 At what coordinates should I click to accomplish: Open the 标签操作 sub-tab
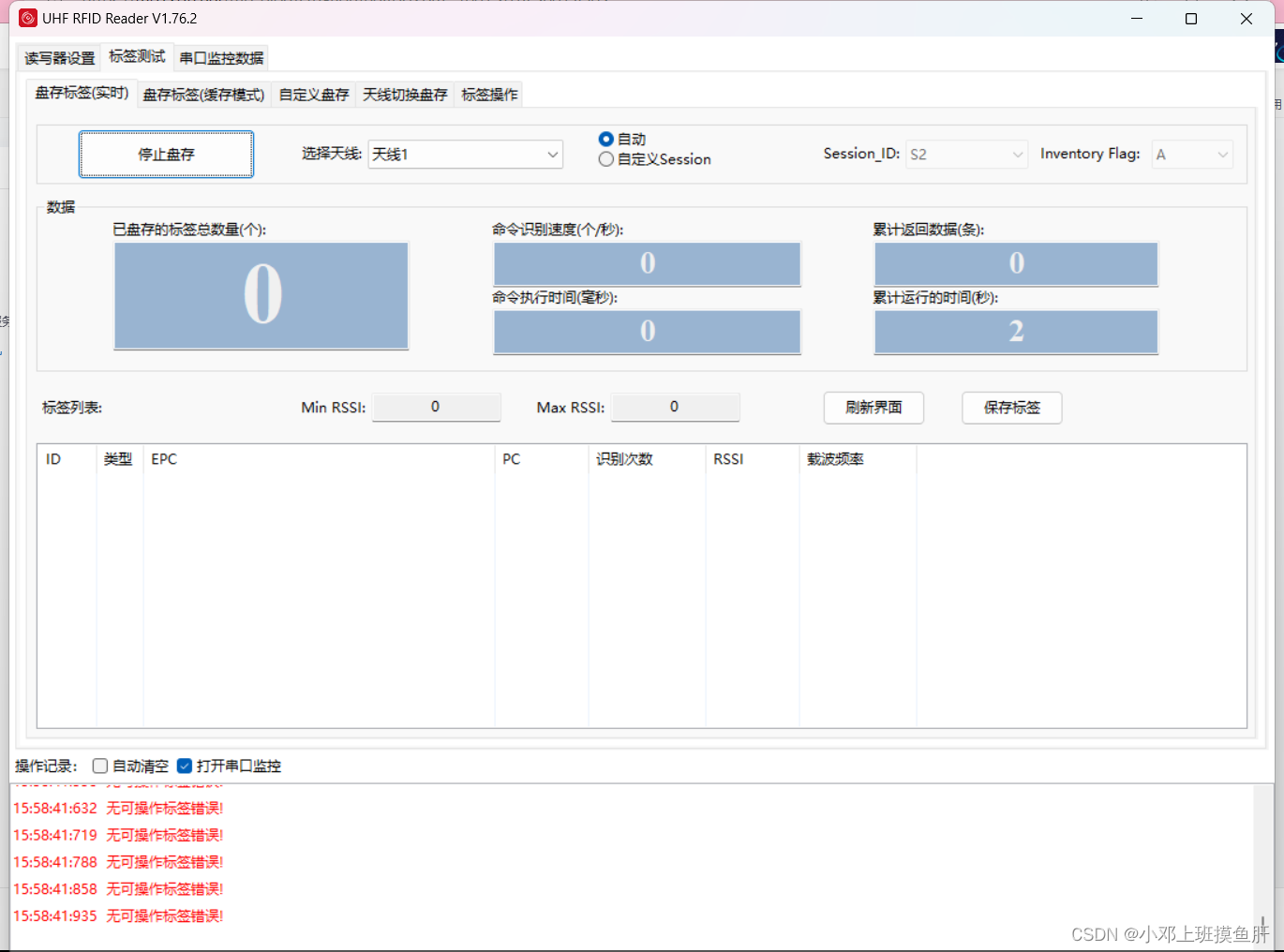point(489,95)
